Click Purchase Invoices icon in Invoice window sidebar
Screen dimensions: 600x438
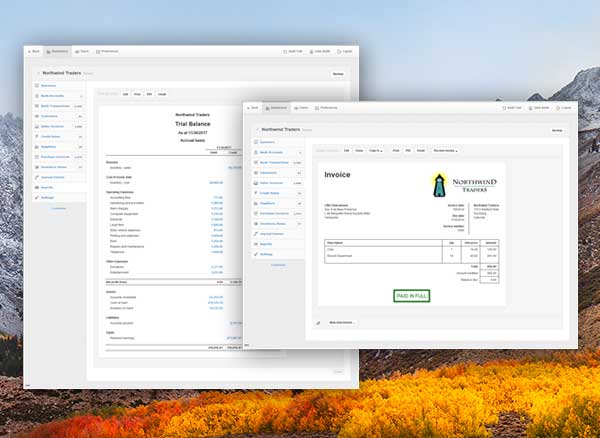256,213
